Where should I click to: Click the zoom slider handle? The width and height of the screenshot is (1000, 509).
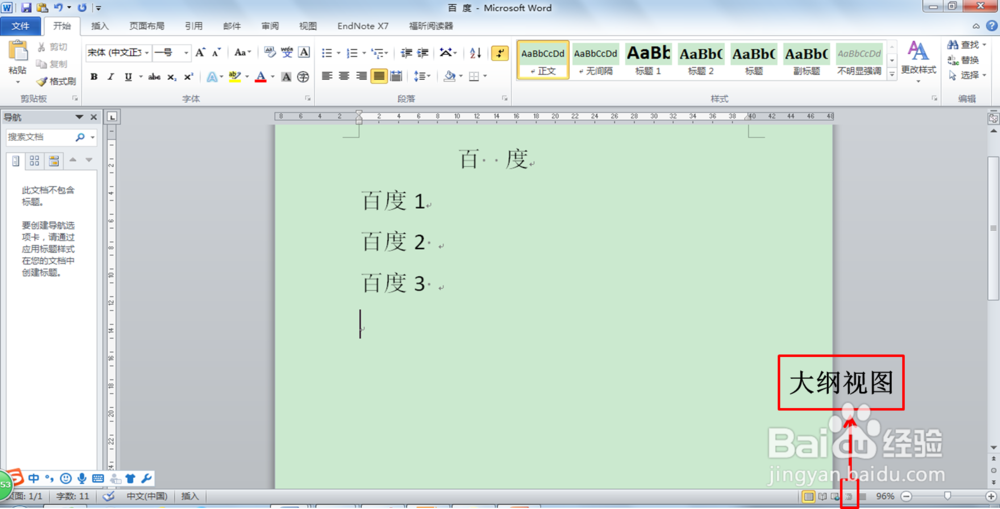[948, 496]
